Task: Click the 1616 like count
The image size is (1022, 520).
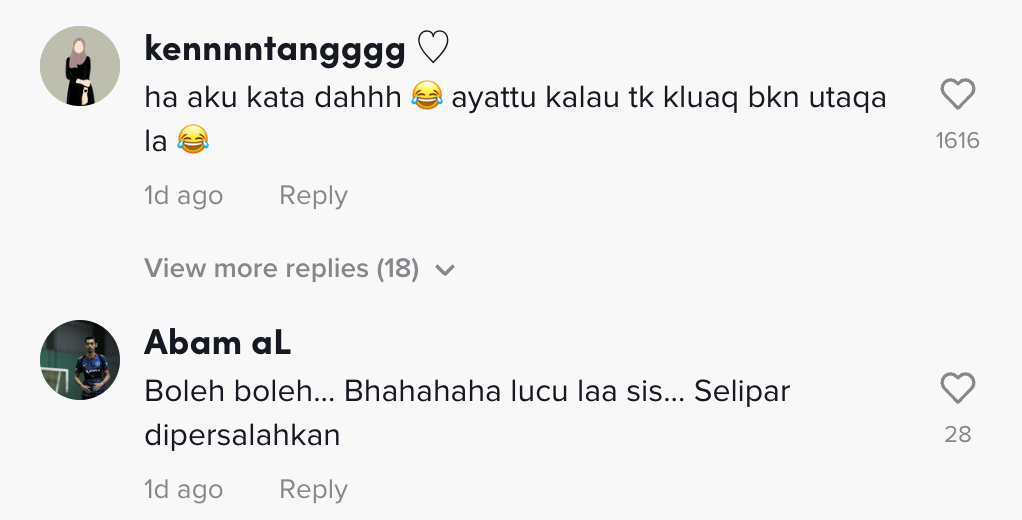Action: pyautogui.click(x=957, y=141)
